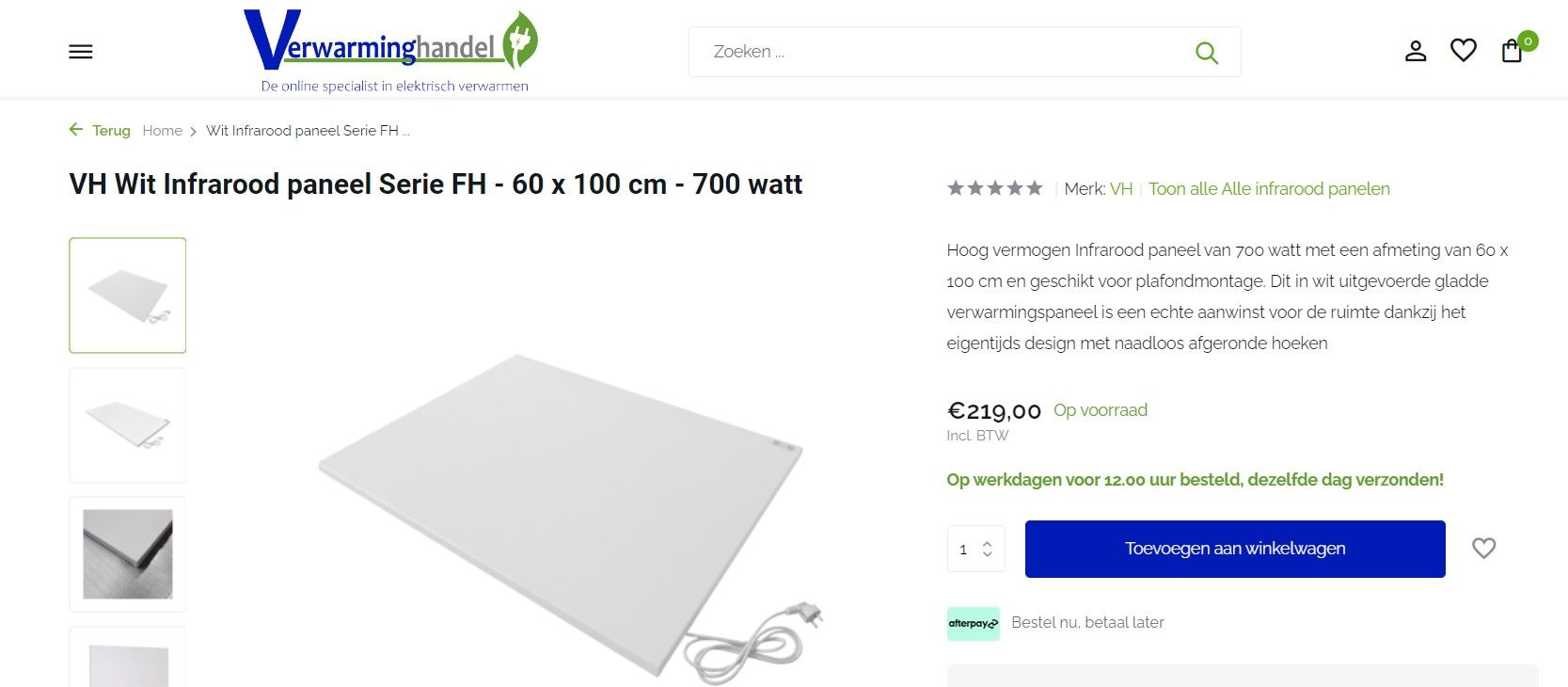This screenshot has width=1568, height=687.
Task: Open the hamburger navigation menu
Action: click(x=81, y=52)
